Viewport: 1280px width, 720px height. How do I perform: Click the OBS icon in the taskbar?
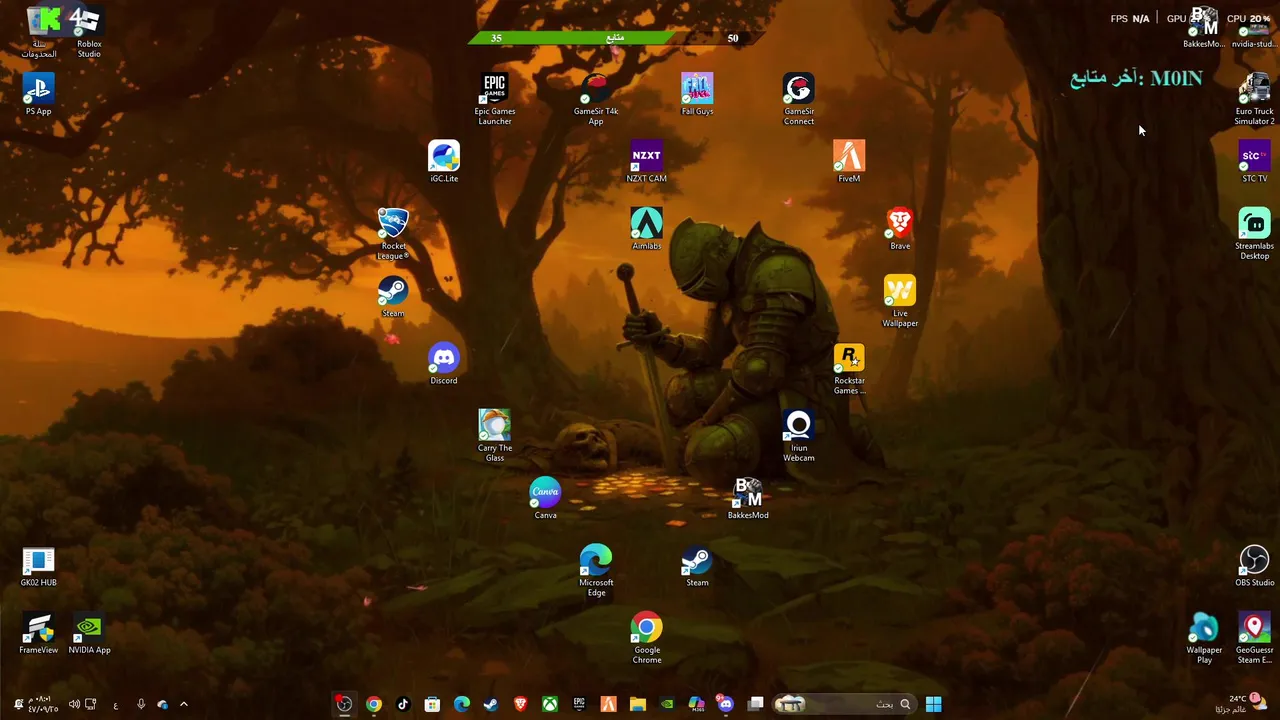click(x=344, y=704)
